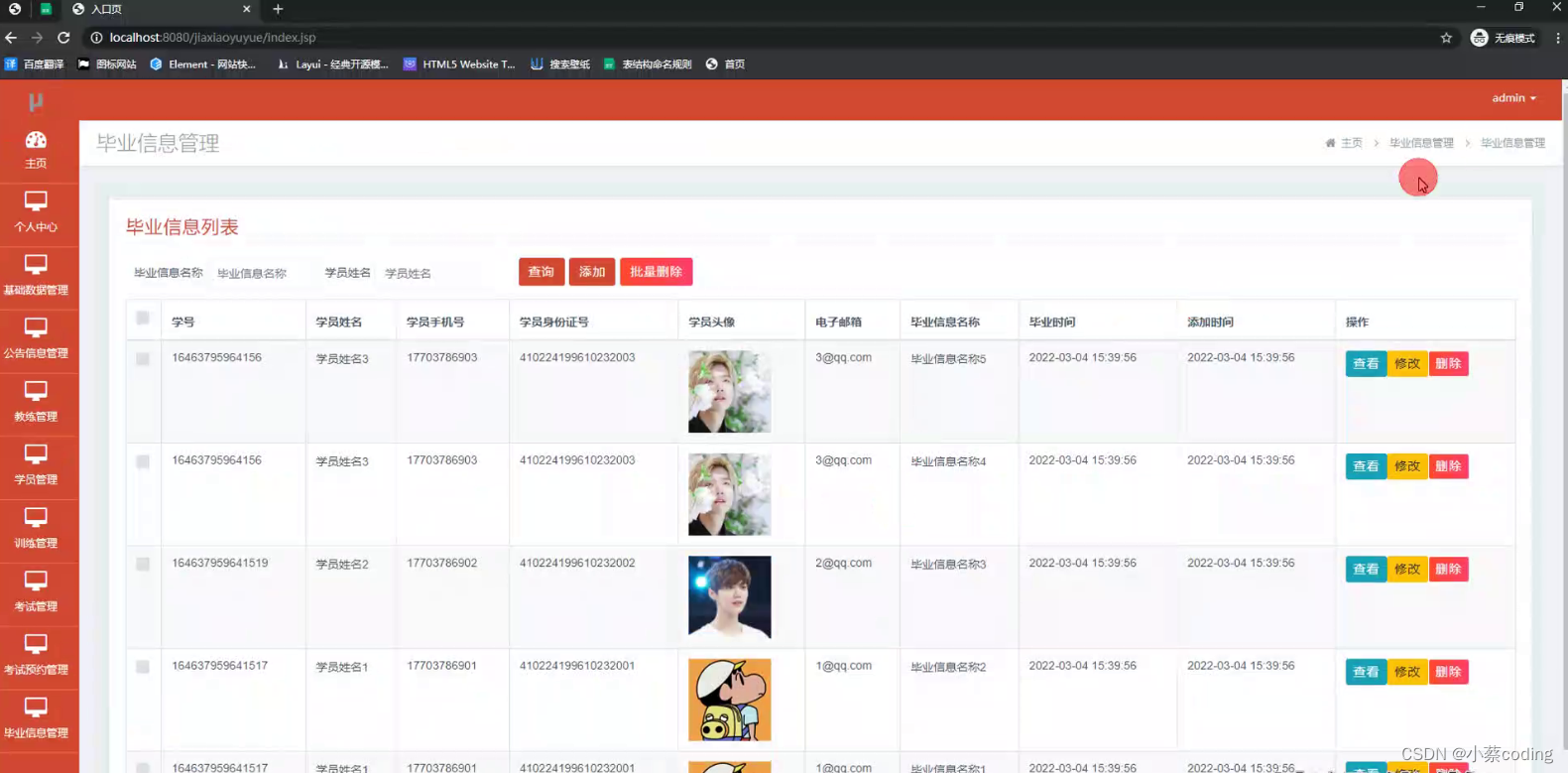Open 教练管理 in the sidebar
The width and height of the screenshot is (1568, 773).
click(x=36, y=402)
